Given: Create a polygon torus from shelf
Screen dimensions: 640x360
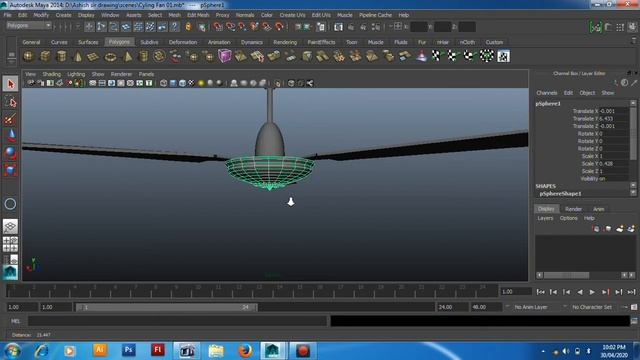Looking at the screenshot, I should (110, 56).
